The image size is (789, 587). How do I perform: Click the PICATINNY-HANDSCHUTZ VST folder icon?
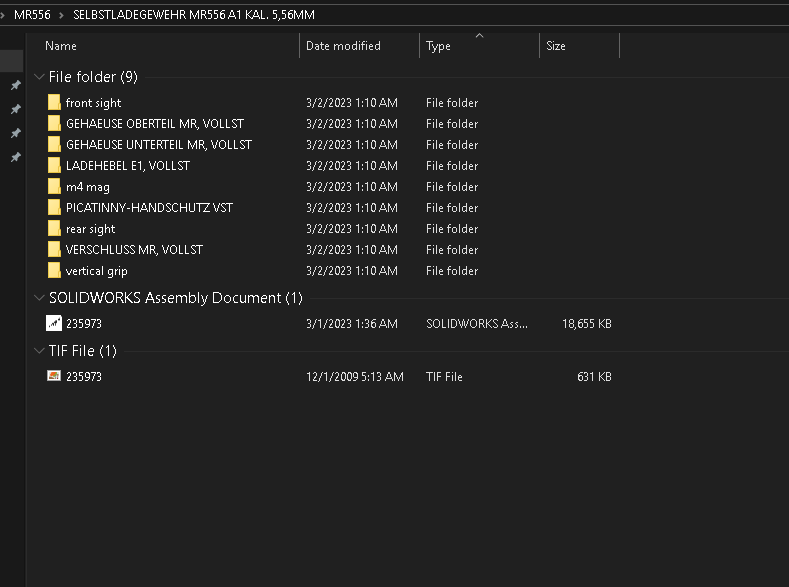pos(54,207)
